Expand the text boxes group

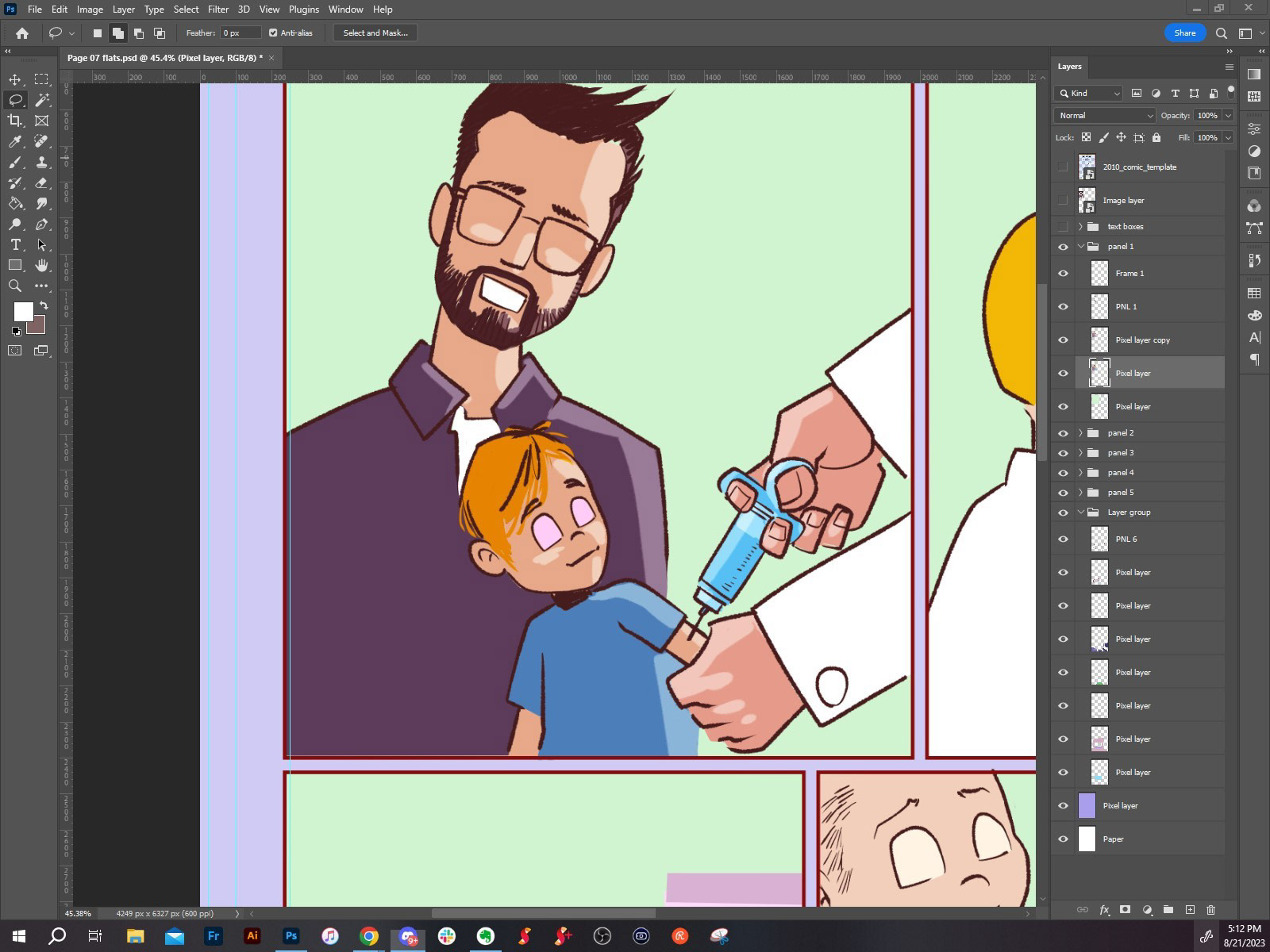coord(1080,227)
